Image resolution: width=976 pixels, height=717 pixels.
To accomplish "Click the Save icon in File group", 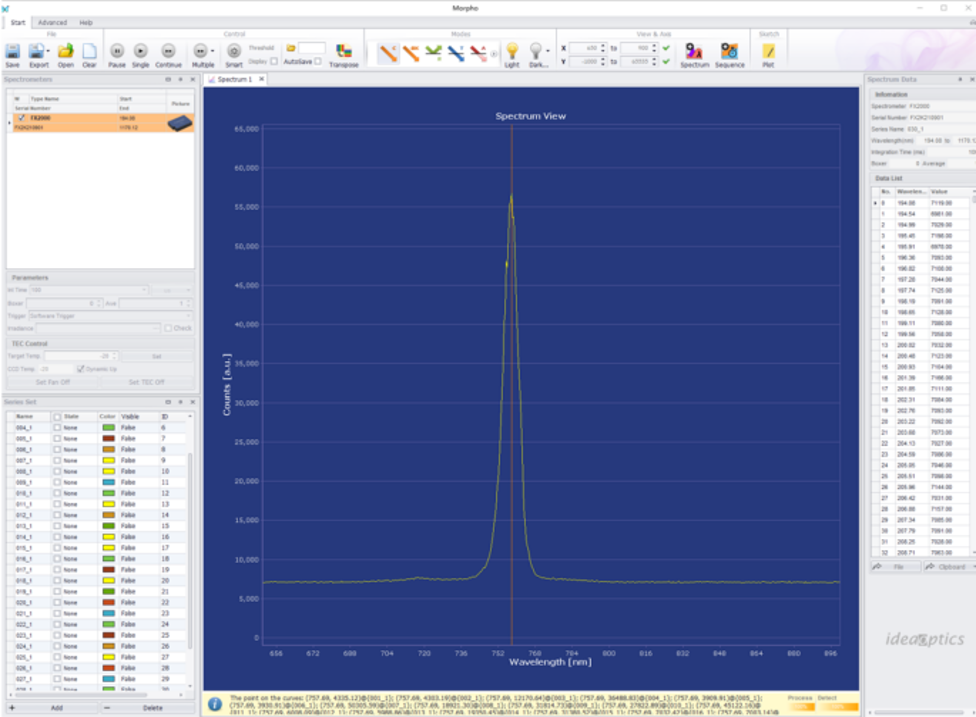I will coord(12,52).
